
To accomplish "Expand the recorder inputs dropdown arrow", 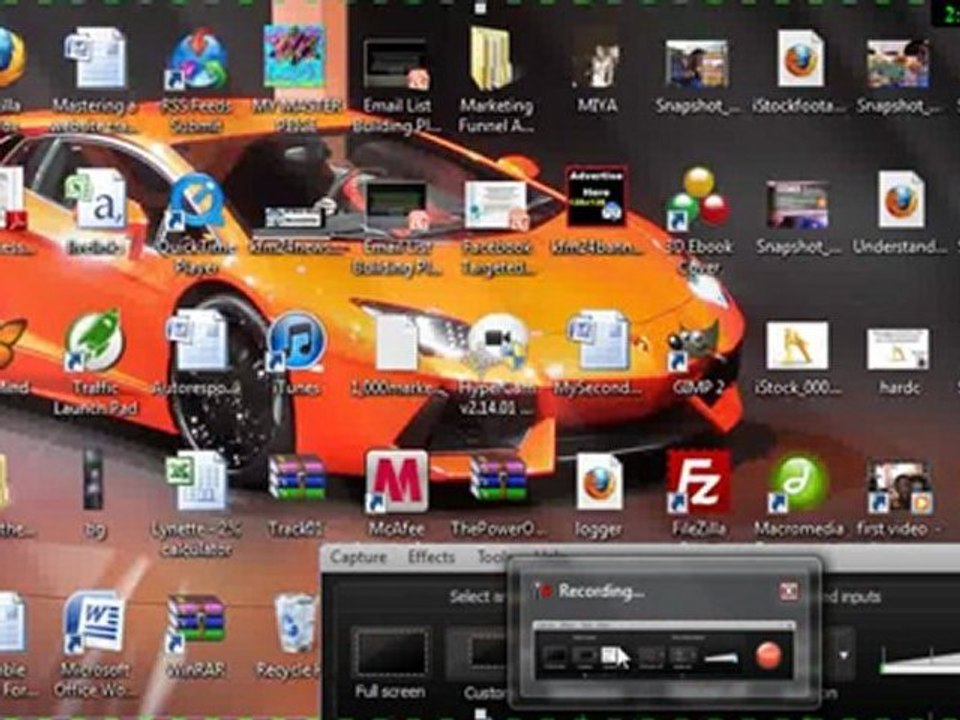I will 844,655.
